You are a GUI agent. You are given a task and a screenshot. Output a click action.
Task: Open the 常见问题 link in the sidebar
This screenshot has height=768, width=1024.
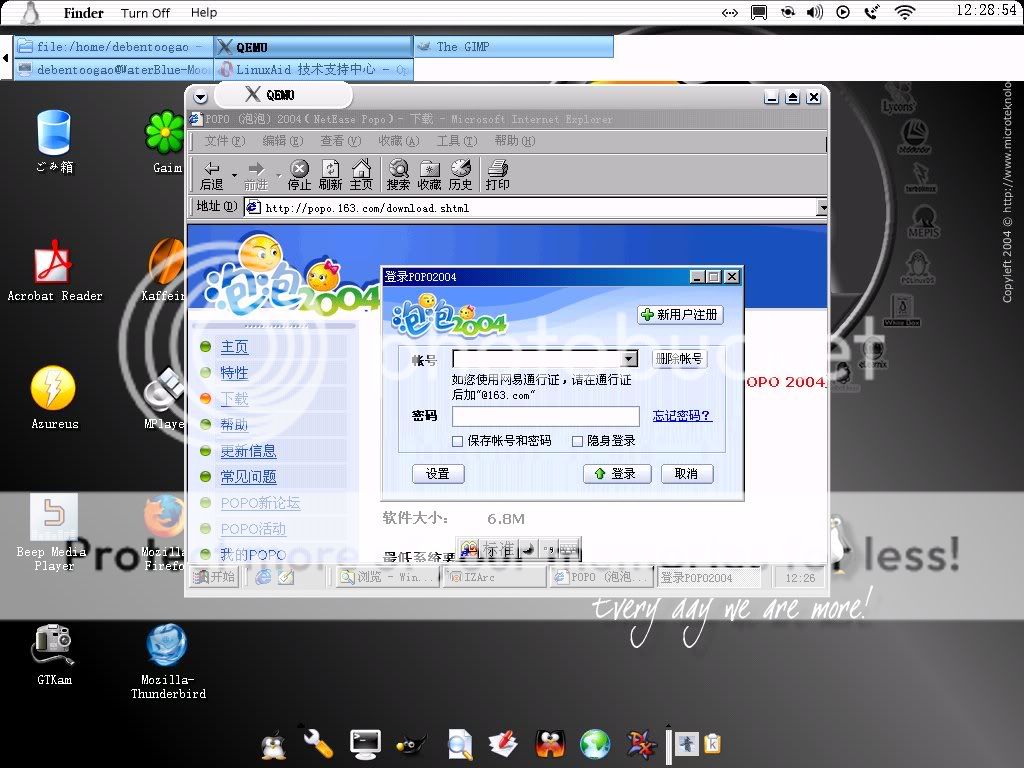pyautogui.click(x=248, y=477)
